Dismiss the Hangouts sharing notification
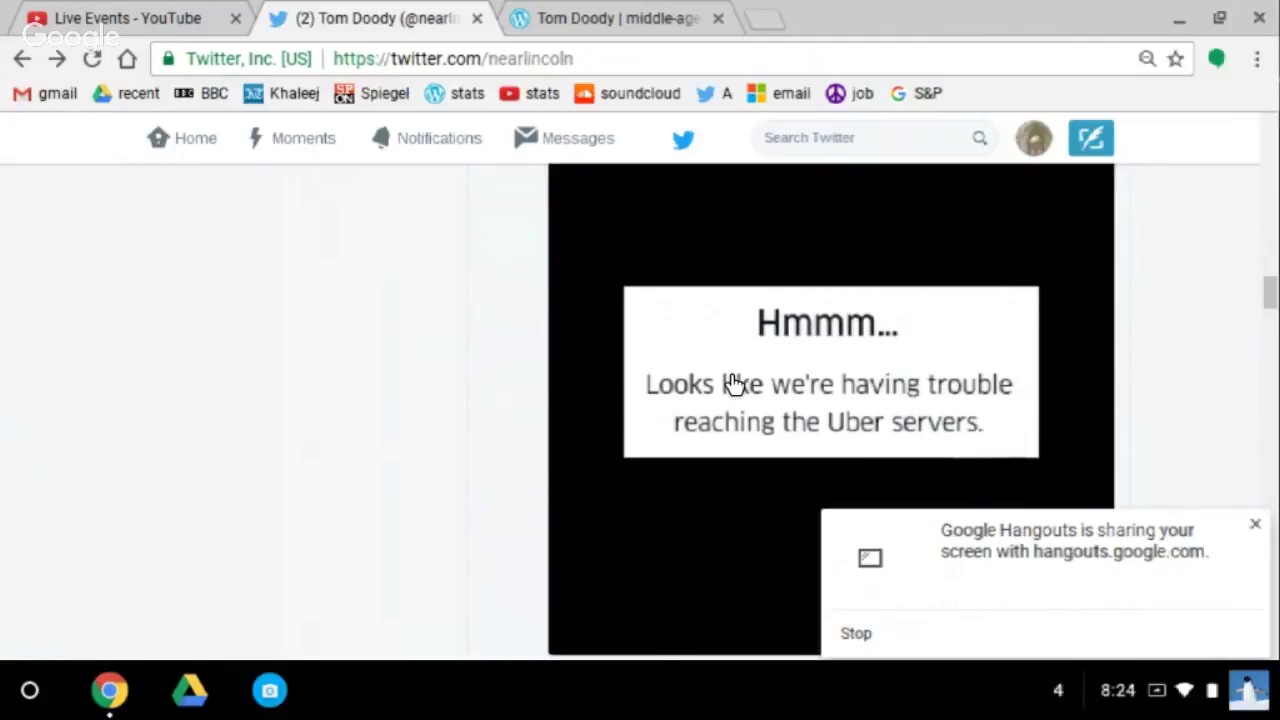 tap(1255, 524)
